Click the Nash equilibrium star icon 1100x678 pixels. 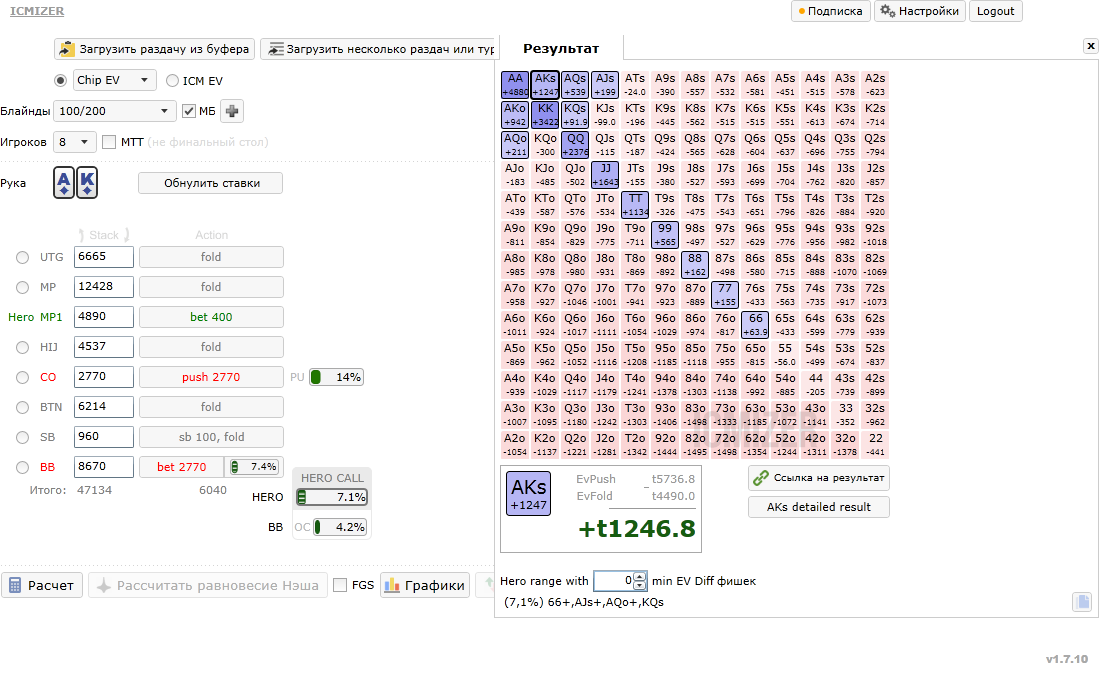pyautogui.click(x=104, y=585)
